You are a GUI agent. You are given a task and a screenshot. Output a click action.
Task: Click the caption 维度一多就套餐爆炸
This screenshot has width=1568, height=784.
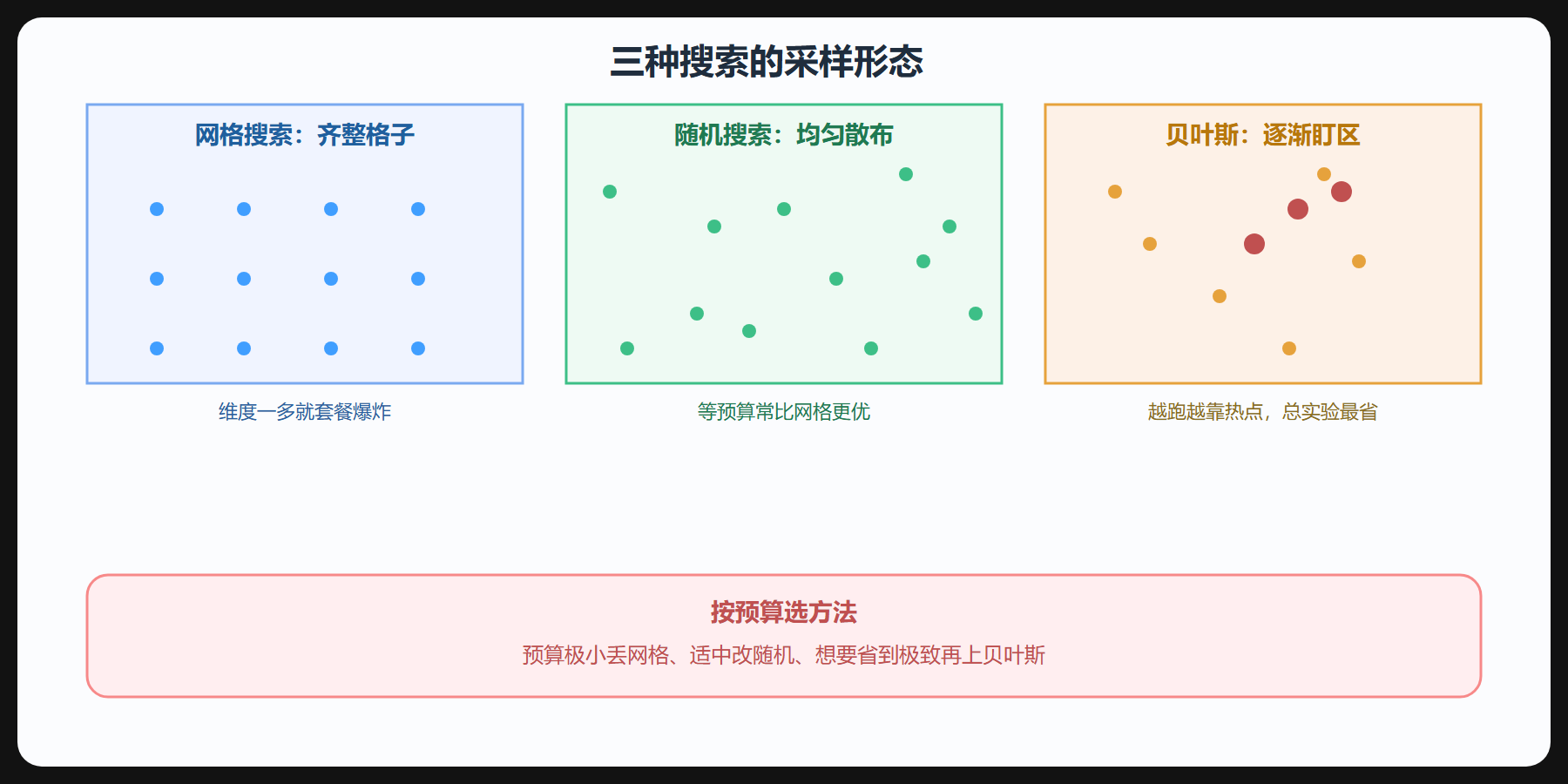(305, 412)
